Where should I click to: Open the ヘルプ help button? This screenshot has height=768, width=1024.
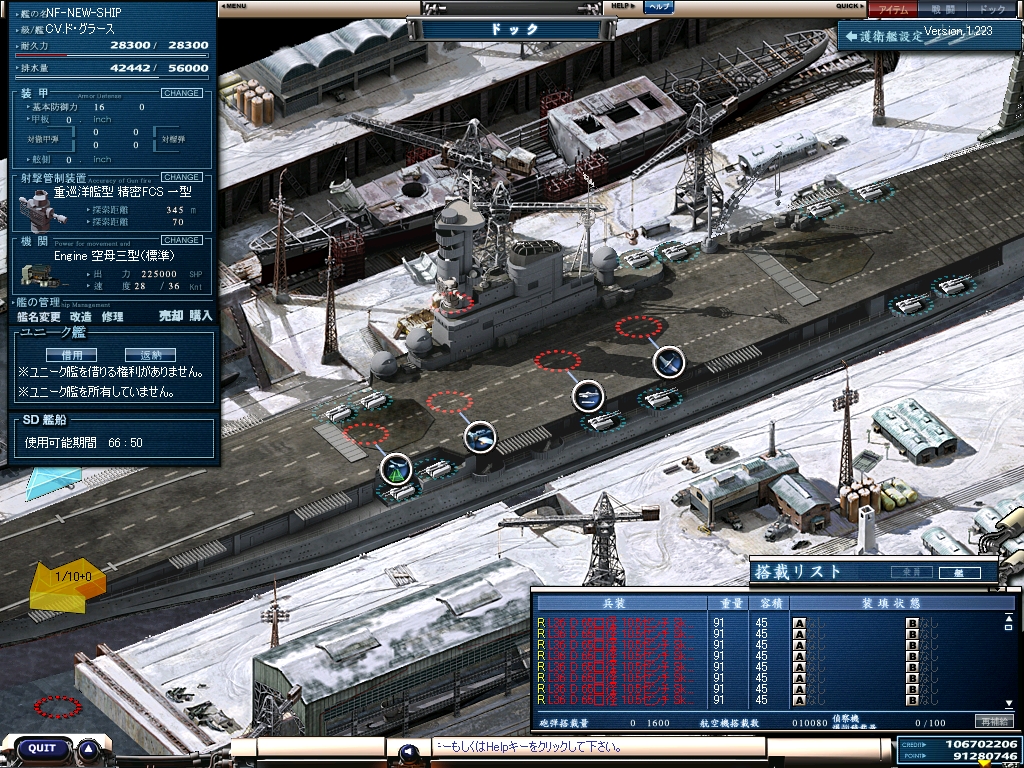click(659, 7)
